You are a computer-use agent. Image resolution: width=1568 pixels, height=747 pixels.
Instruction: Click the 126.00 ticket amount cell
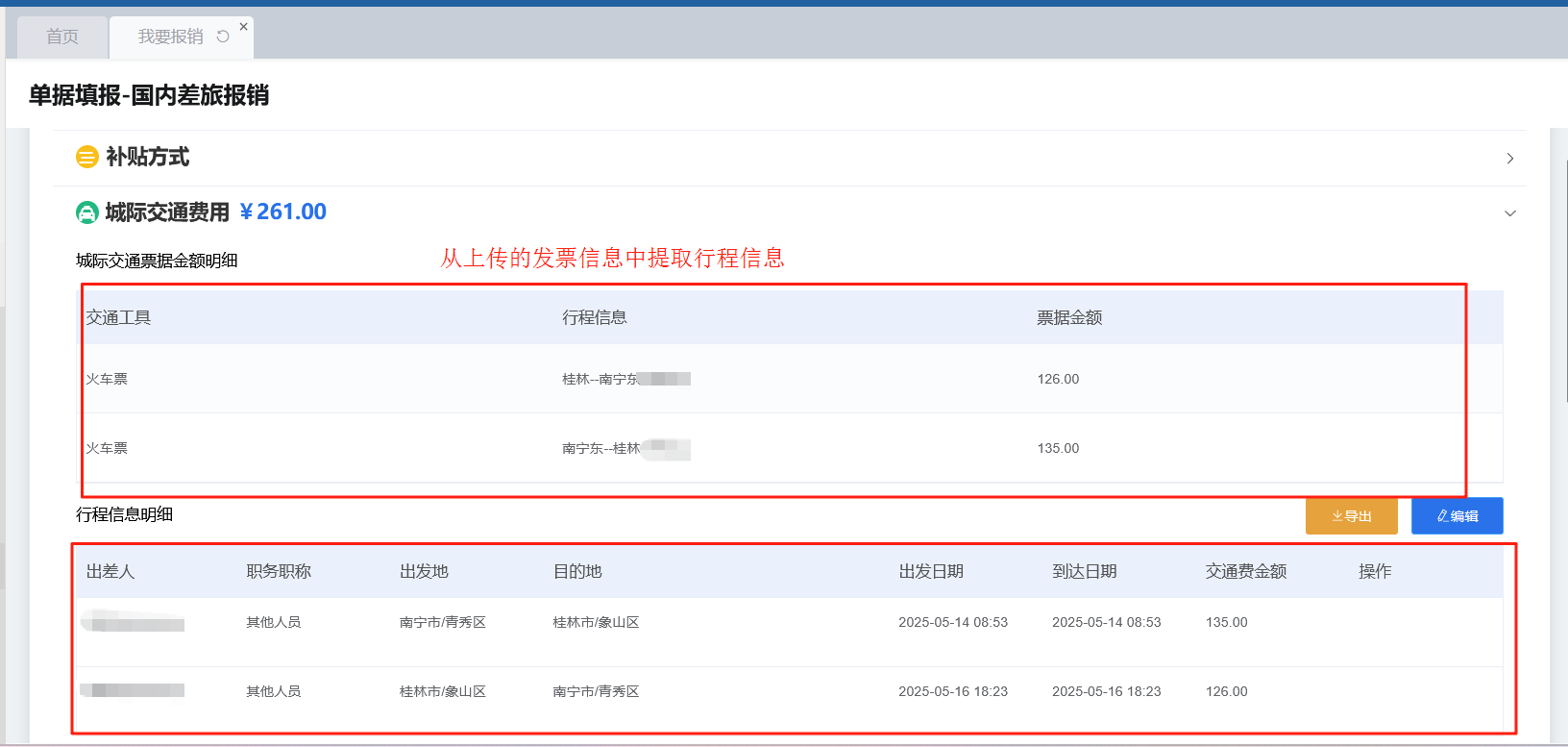[x=1058, y=379]
